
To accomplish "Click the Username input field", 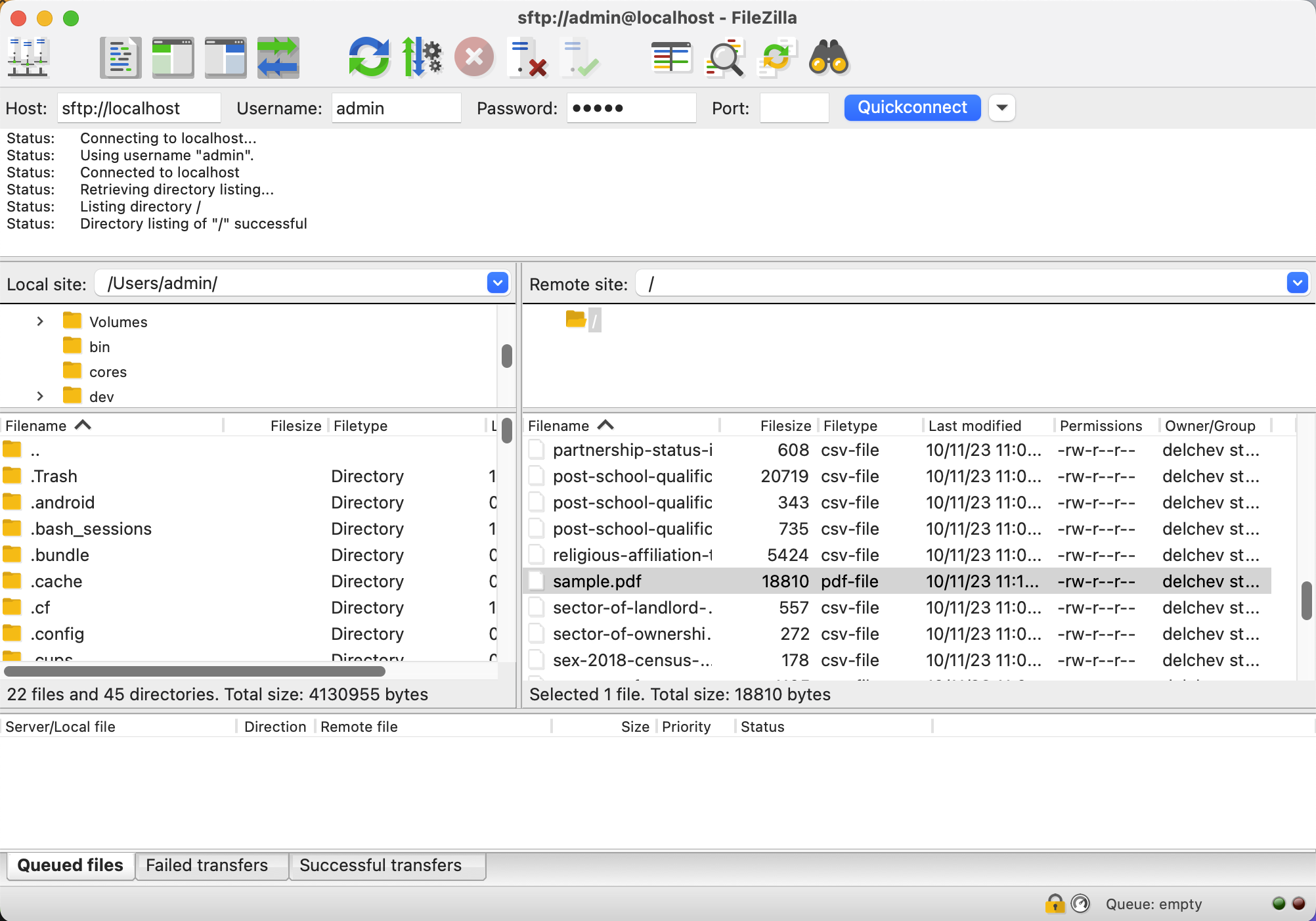I will 396,108.
